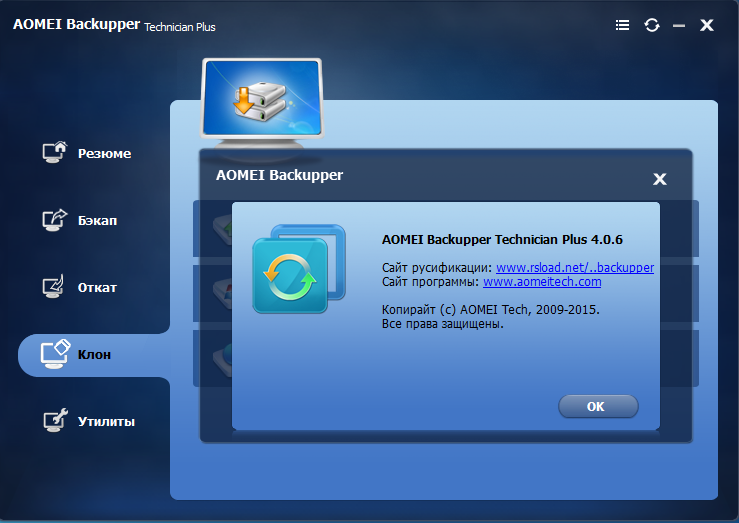Click the Клон clone icon
Viewport: 739px width, 523px height.
(x=56, y=354)
